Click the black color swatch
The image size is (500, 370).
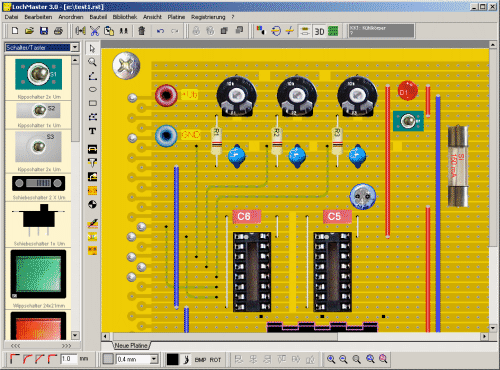click(173, 359)
